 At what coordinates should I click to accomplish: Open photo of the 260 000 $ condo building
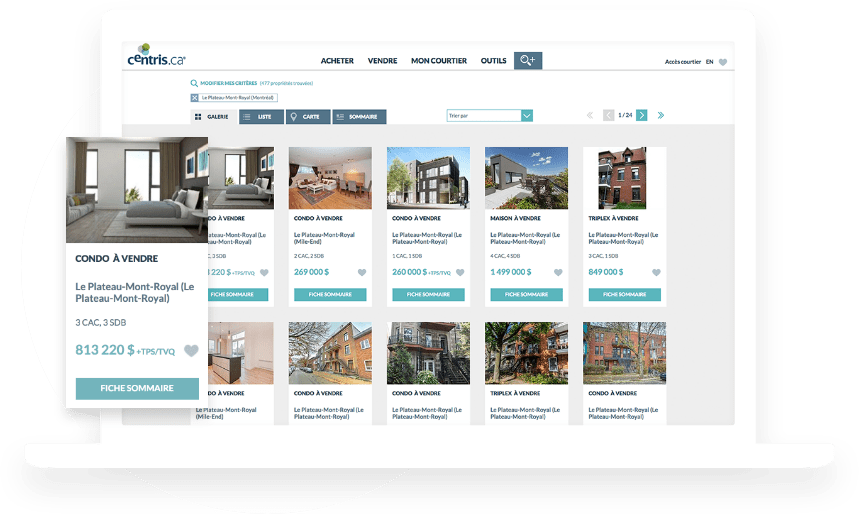pyautogui.click(x=428, y=178)
